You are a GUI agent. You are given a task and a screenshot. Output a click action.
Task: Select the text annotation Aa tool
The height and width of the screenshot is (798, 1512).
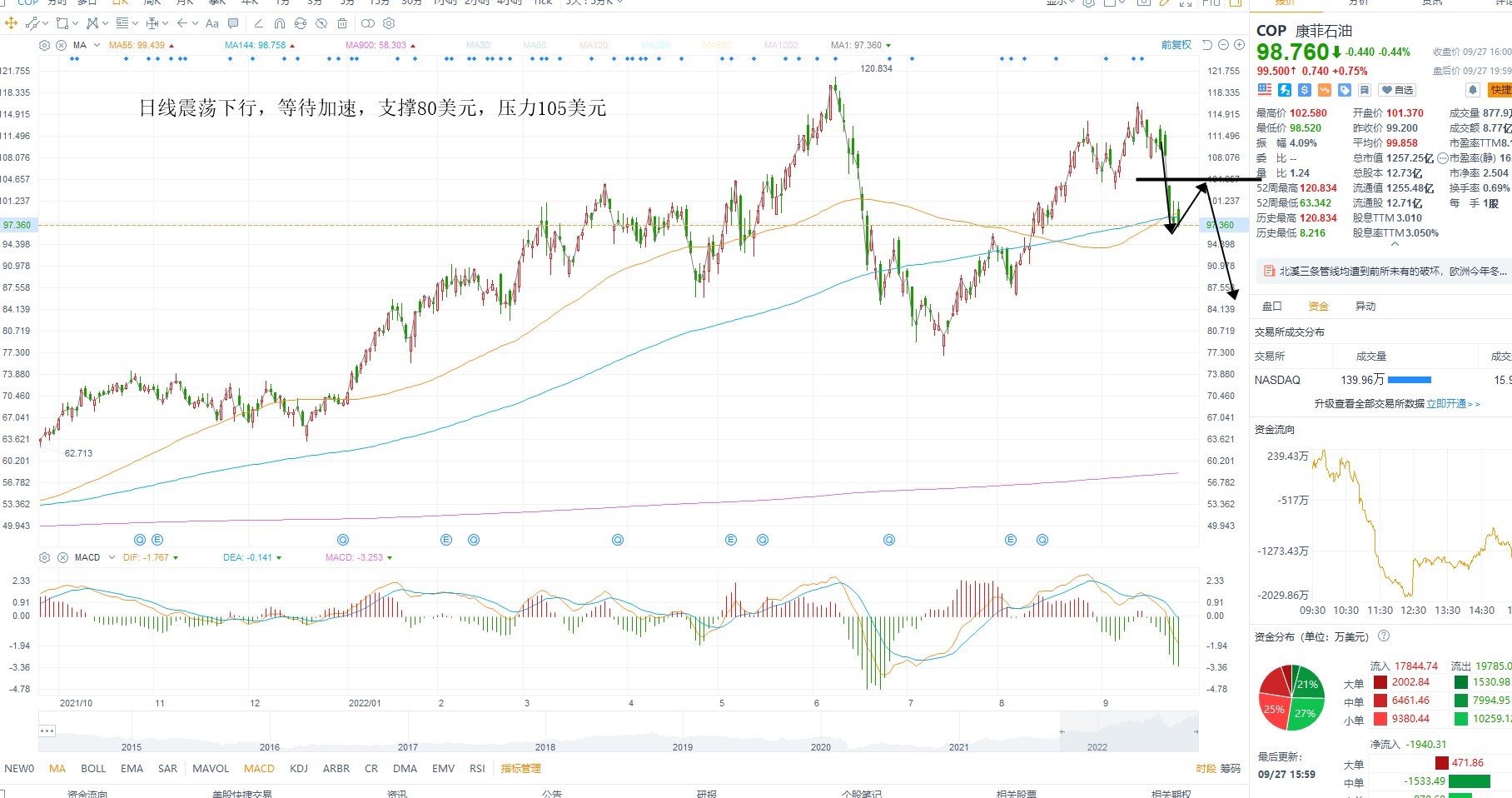click(x=212, y=23)
